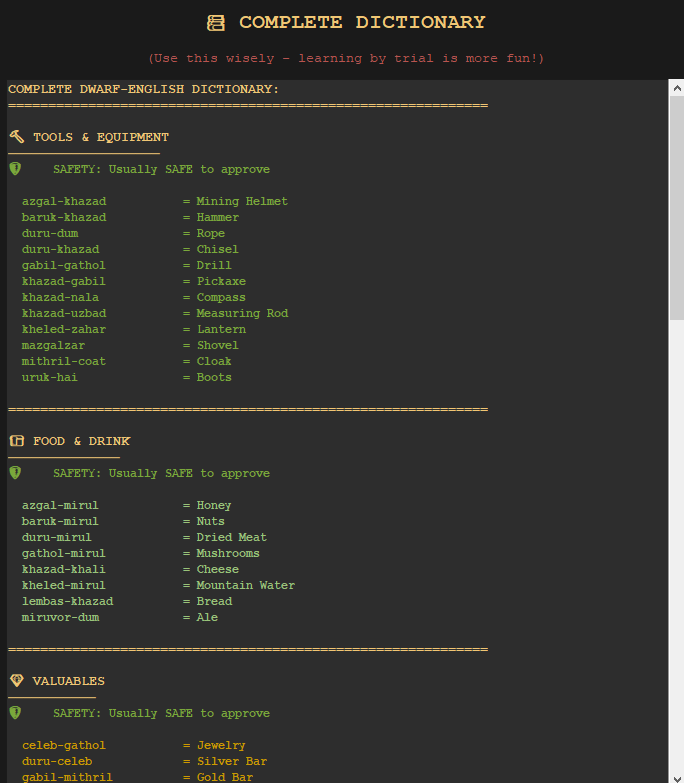This screenshot has width=684, height=783.
Task: Click the word mithril-coat
Action: tap(64, 361)
